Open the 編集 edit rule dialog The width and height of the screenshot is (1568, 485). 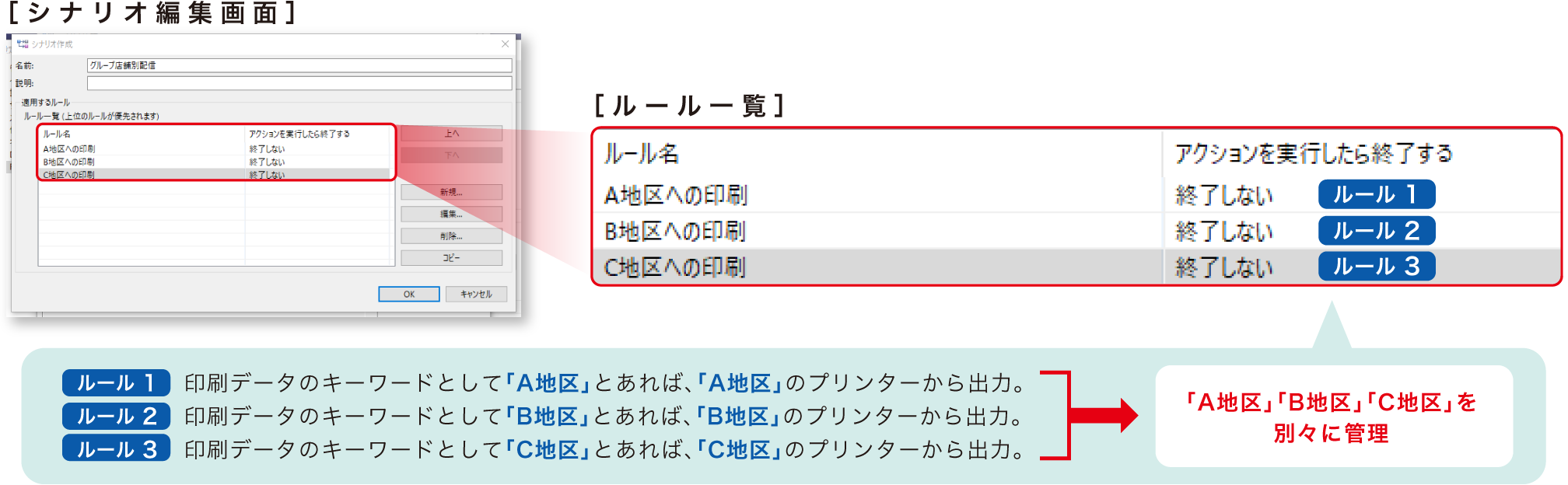pos(450,214)
